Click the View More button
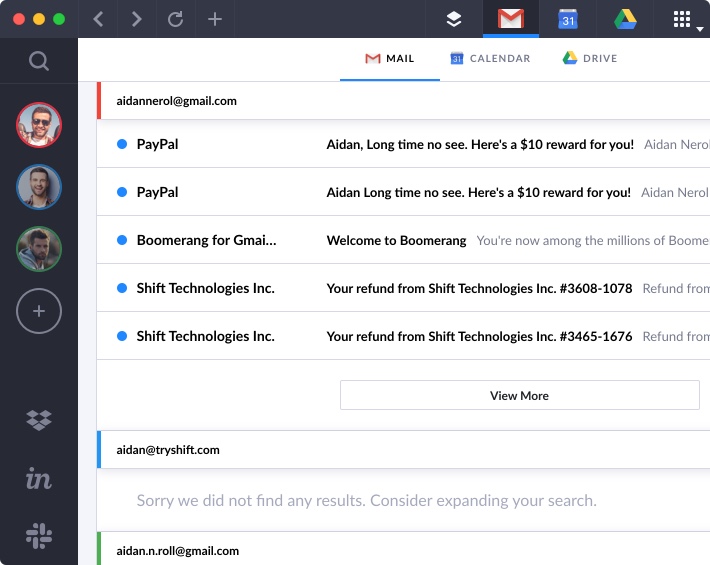The width and height of the screenshot is (710, 565). [520, 395]
